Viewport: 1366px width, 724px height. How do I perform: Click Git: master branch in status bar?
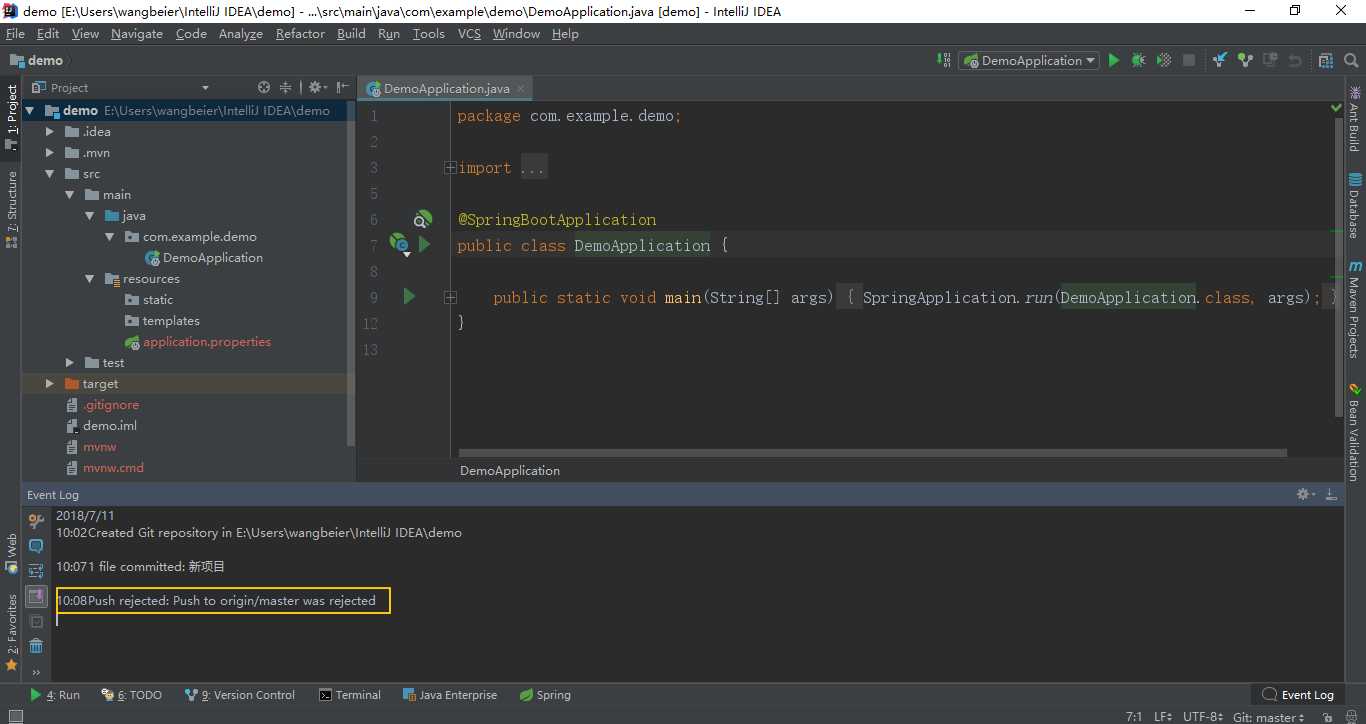click(1268, 716)
